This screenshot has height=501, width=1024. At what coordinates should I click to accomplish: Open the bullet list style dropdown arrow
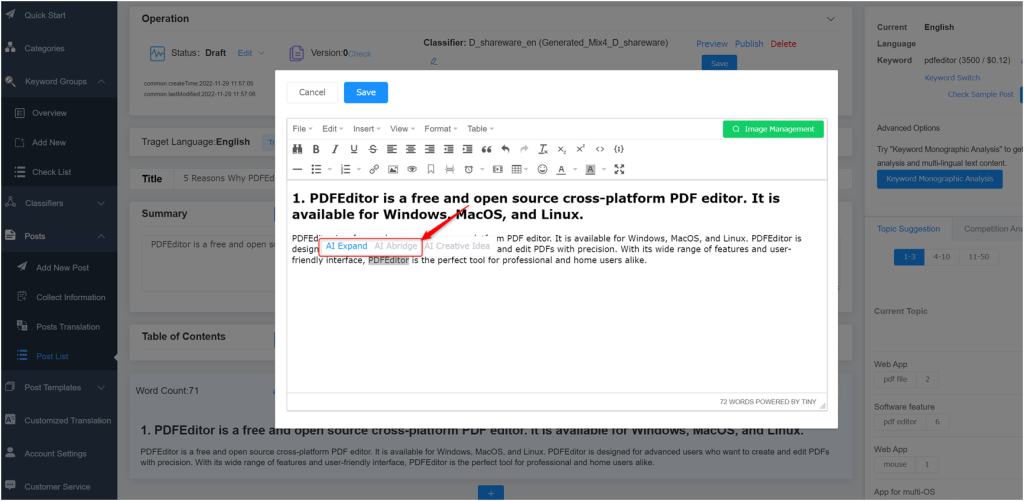click(329, 169)
